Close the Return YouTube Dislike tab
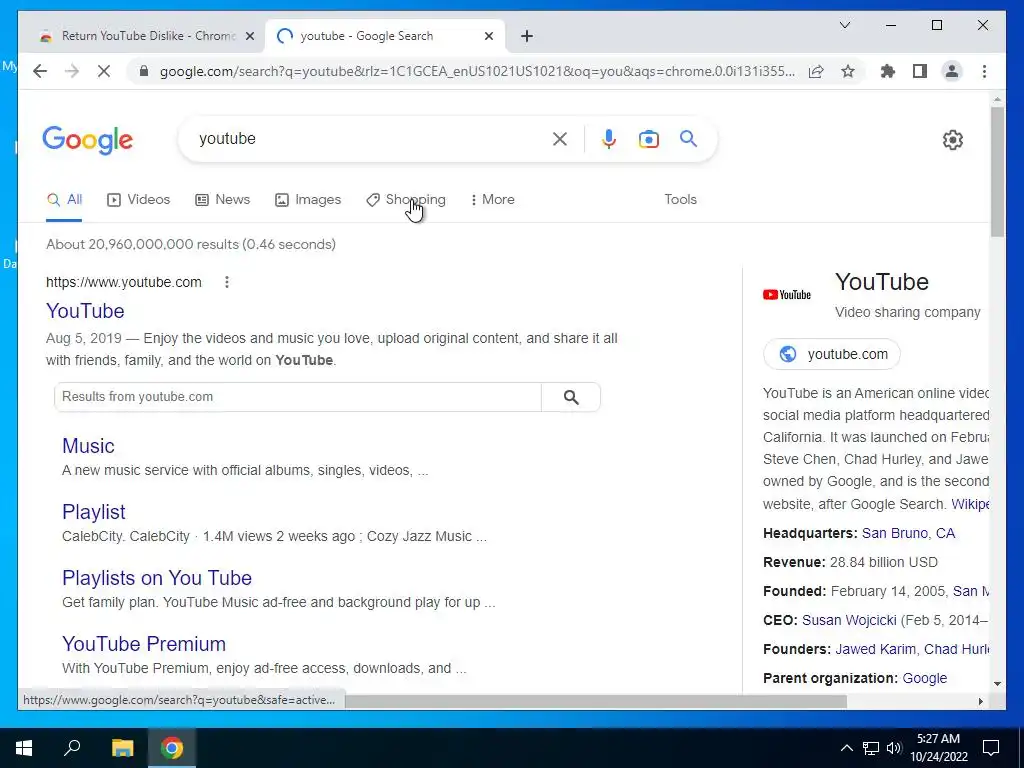This screenshot has width=1024, height=768. [249, 36]
